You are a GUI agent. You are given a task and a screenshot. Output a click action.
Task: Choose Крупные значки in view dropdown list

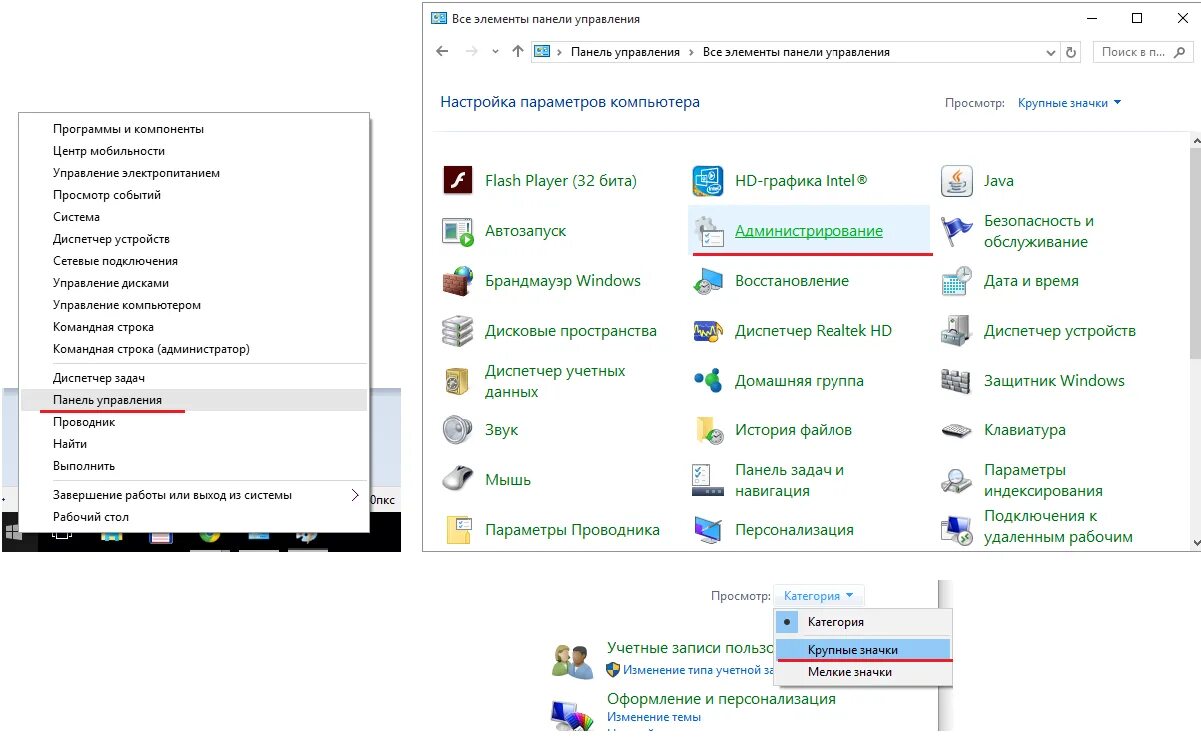pos(863,650)
